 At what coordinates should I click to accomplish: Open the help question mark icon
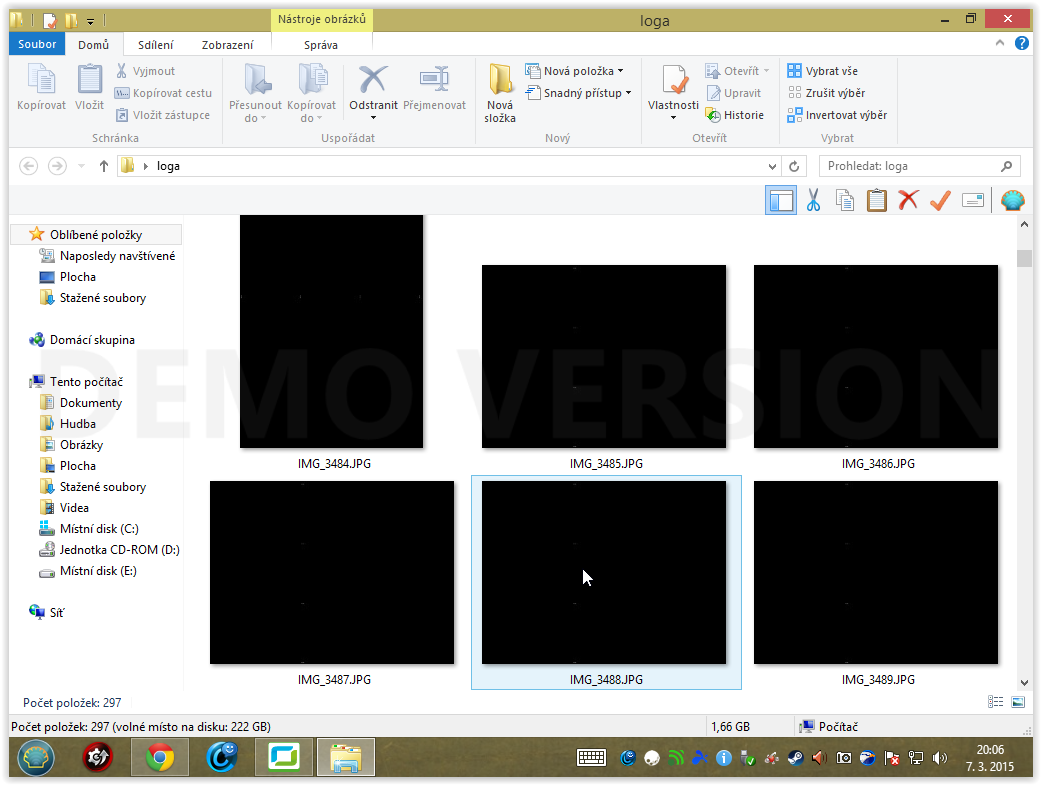(1022, 43)
